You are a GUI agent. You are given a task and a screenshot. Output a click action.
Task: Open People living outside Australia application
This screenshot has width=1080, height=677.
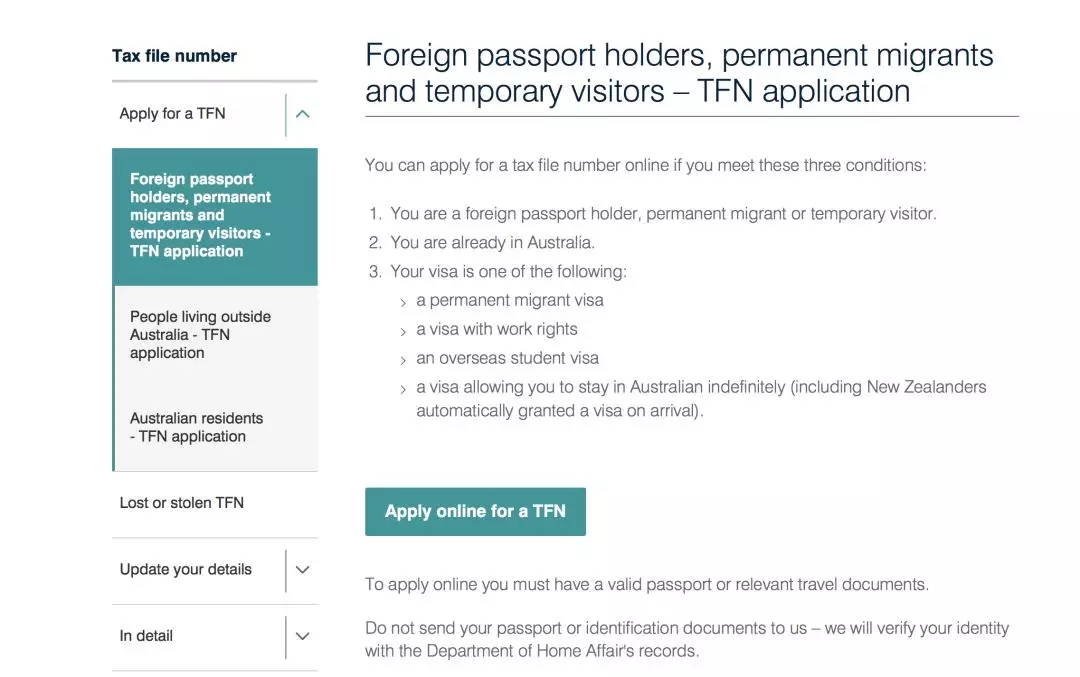point(200,335)
